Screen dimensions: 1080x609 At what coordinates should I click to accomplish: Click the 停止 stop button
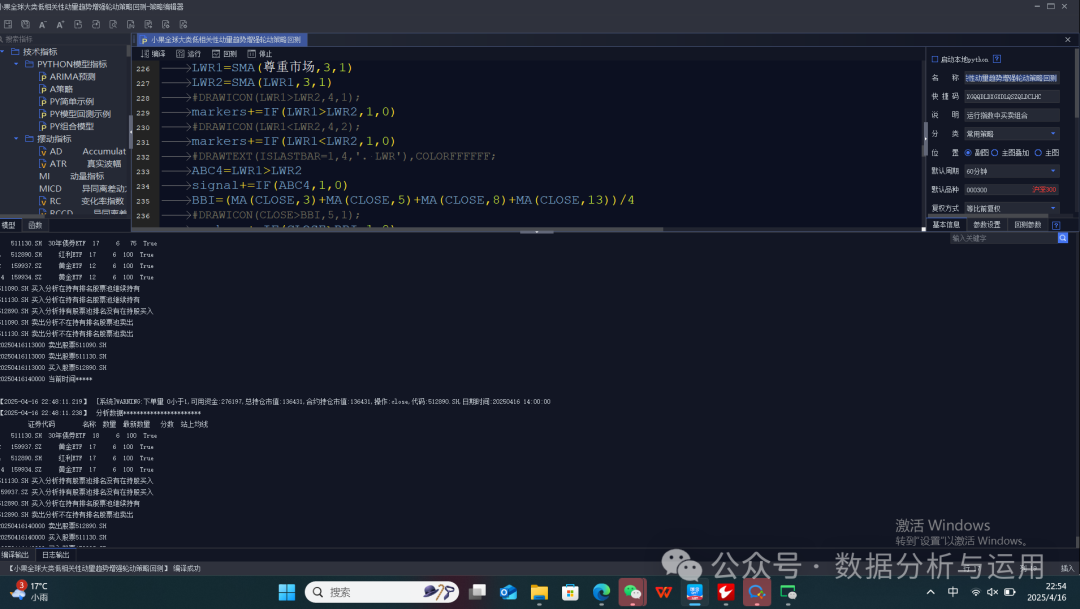pos(260,54)
